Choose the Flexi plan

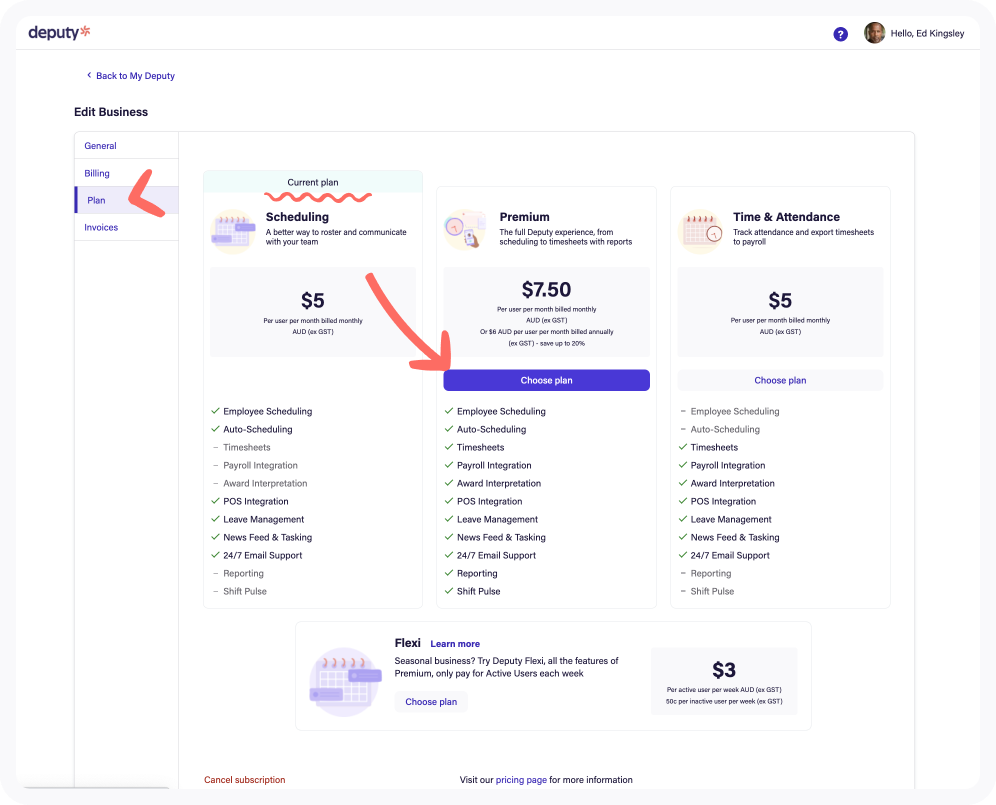coord(431,701)
